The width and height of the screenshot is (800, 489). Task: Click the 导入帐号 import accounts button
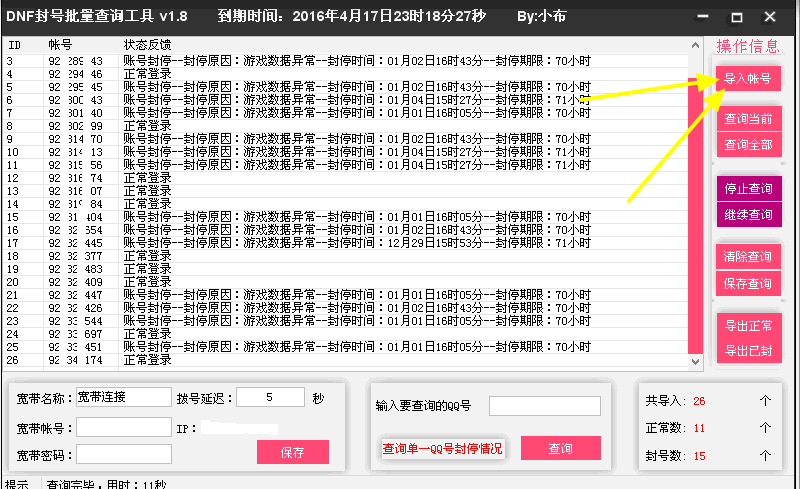[748, 79]
